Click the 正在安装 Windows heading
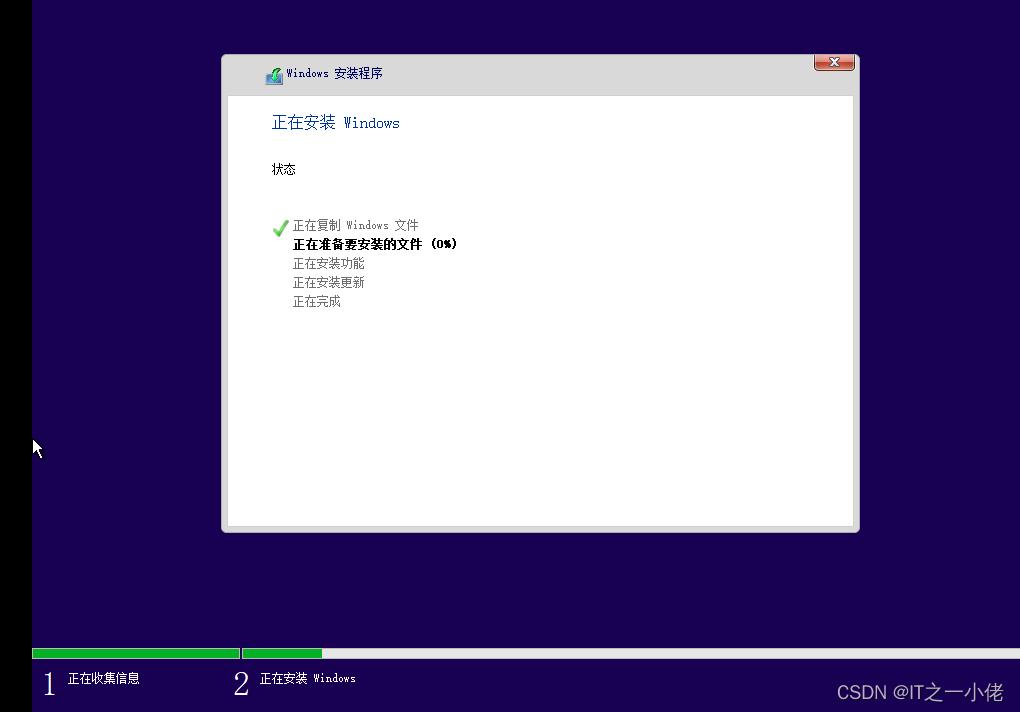This screenshot has height=712, width=1020. point(336,123)
